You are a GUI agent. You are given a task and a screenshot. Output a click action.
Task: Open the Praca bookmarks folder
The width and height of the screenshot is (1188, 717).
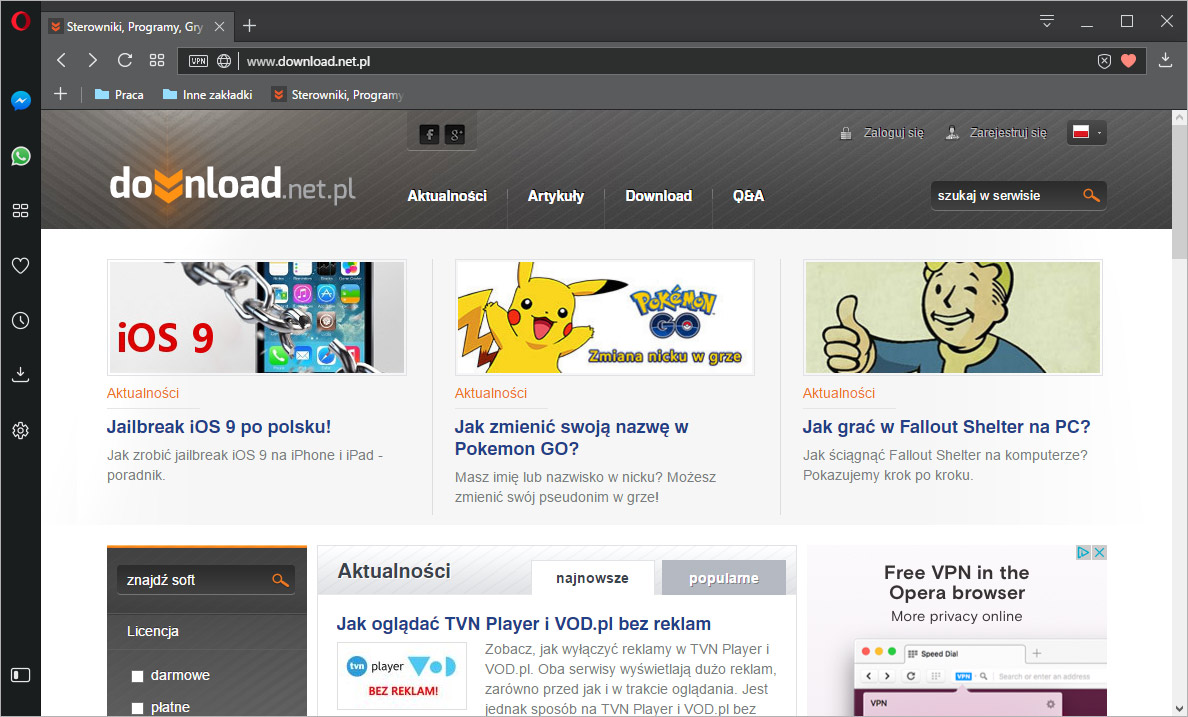(119, 95)
